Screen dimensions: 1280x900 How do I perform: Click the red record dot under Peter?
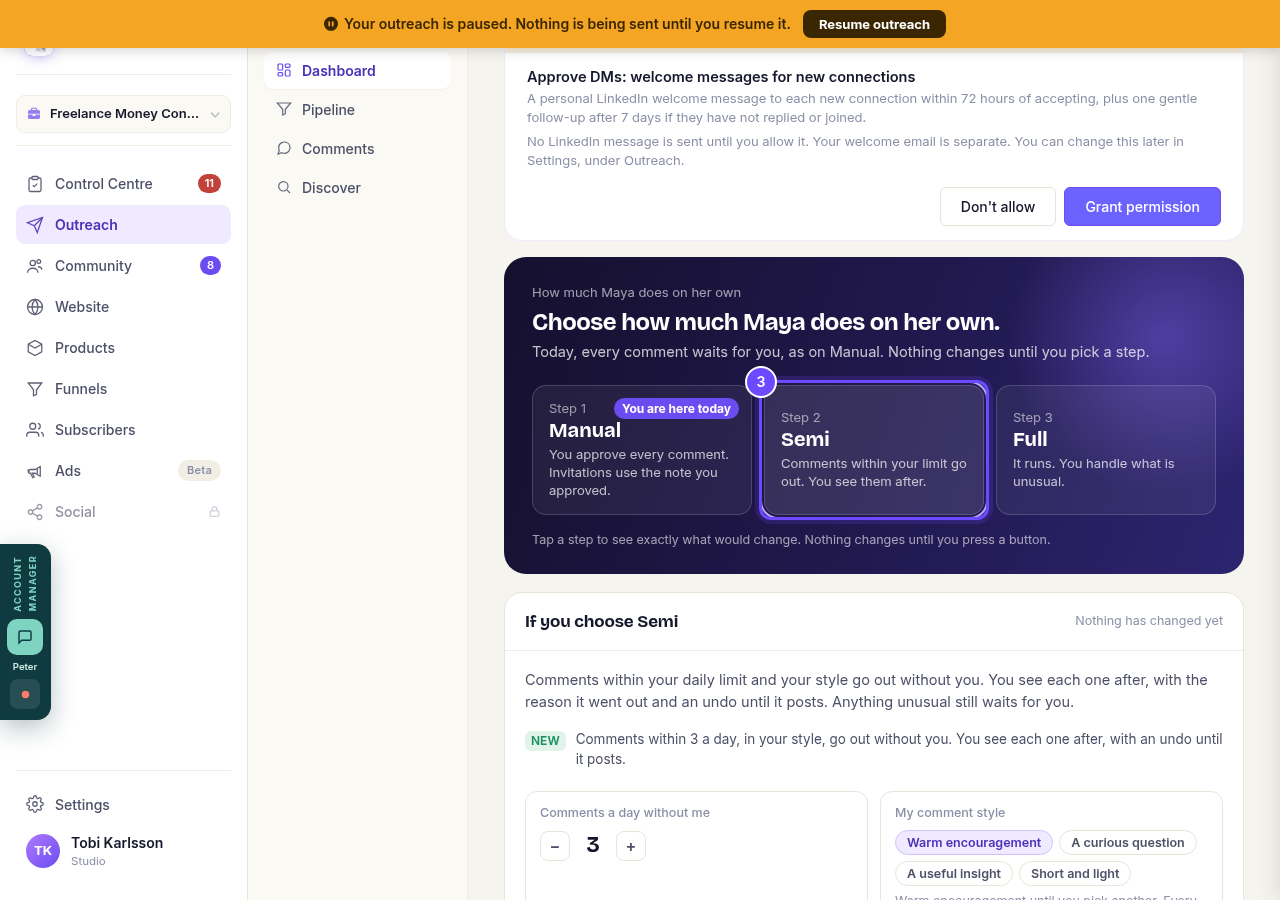(25, 694)
